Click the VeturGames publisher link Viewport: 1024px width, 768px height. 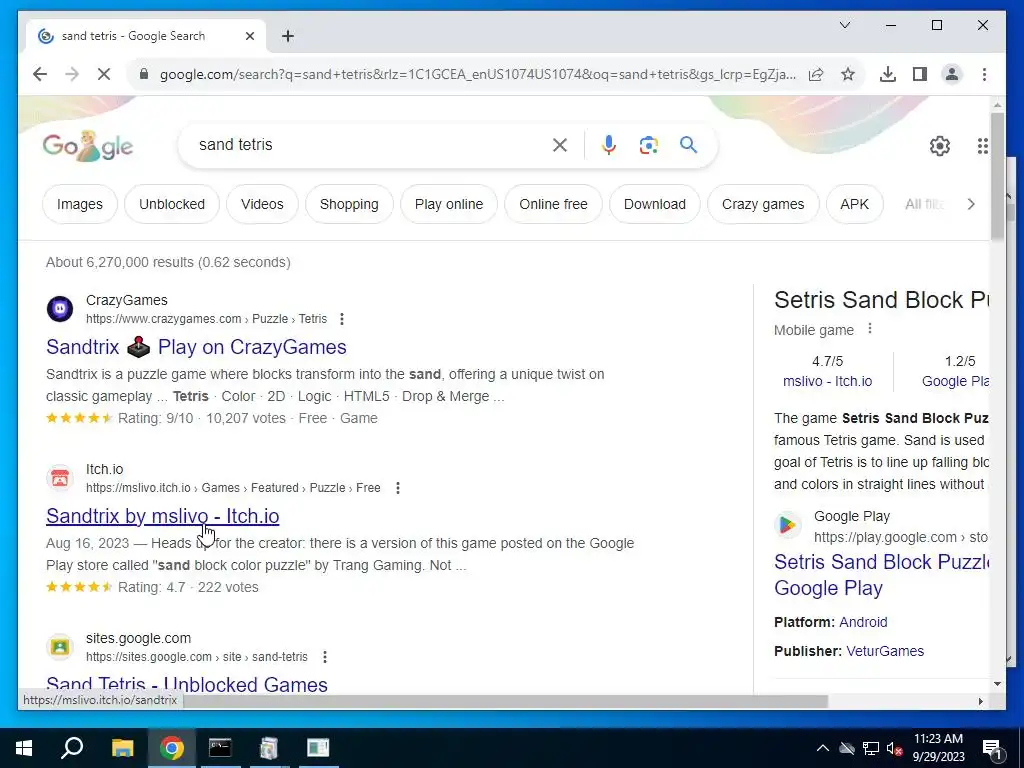[x=885, y=652]
